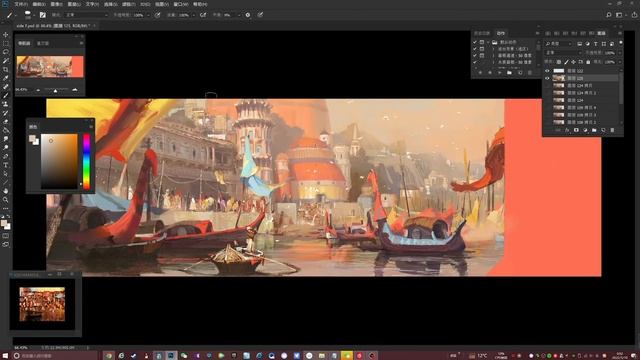The width and height of the screenshot is (640, 360).
Task: Expand the 淡出效果 action steps
Action: [x=493, y=49]
